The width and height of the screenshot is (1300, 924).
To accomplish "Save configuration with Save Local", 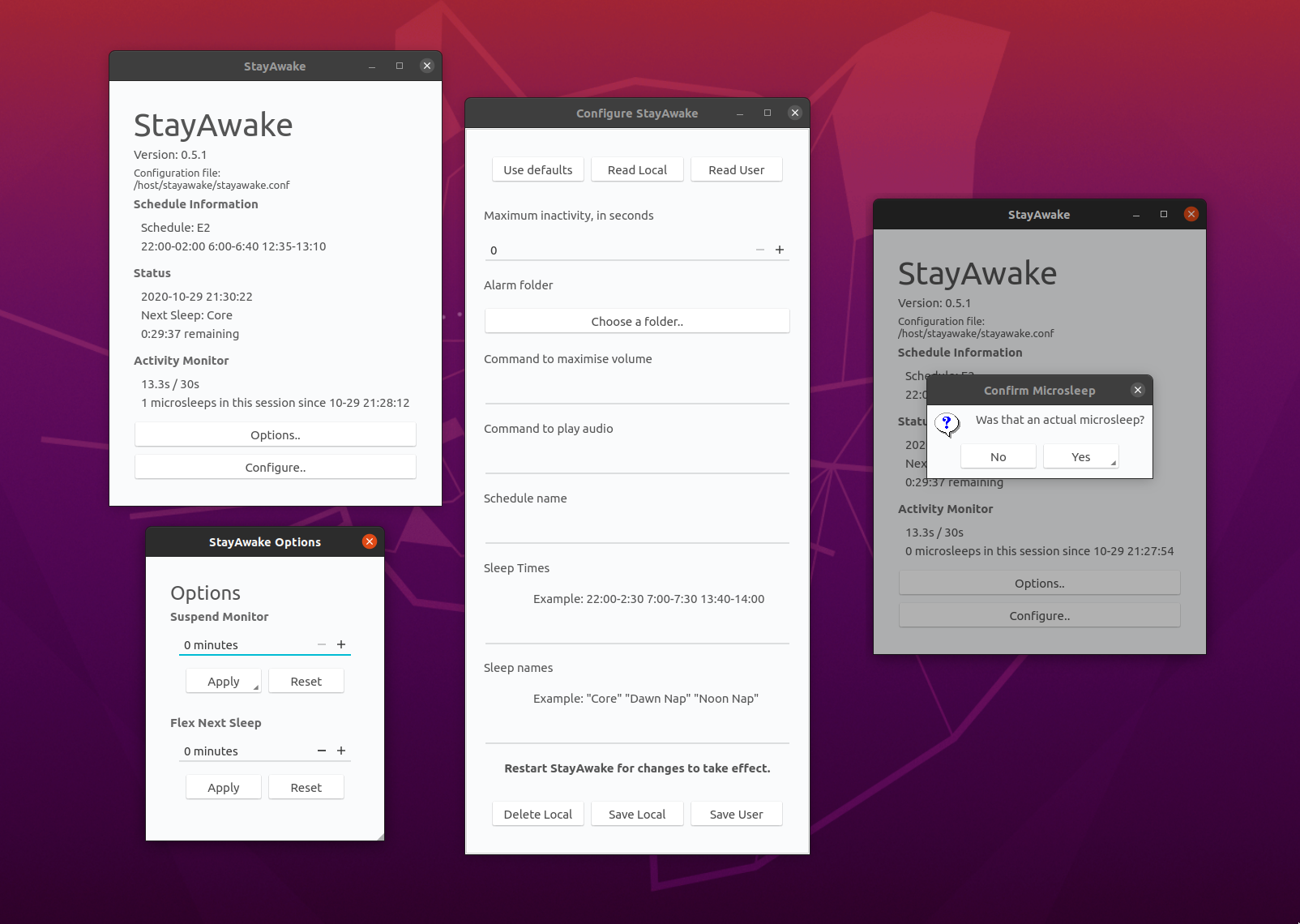I will coord(637,814).
